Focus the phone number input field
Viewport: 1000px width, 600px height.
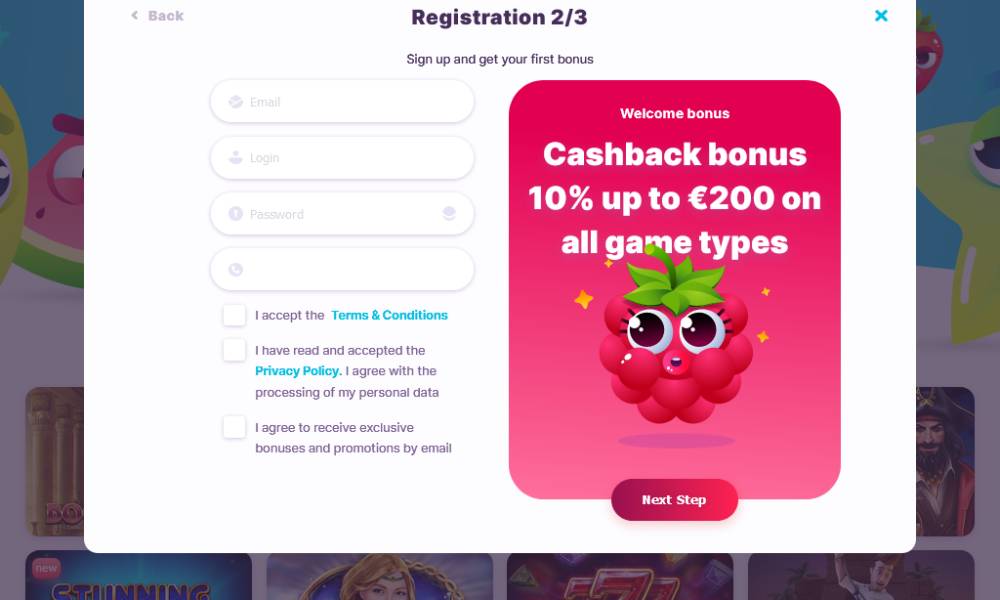[x=342, y=269]
